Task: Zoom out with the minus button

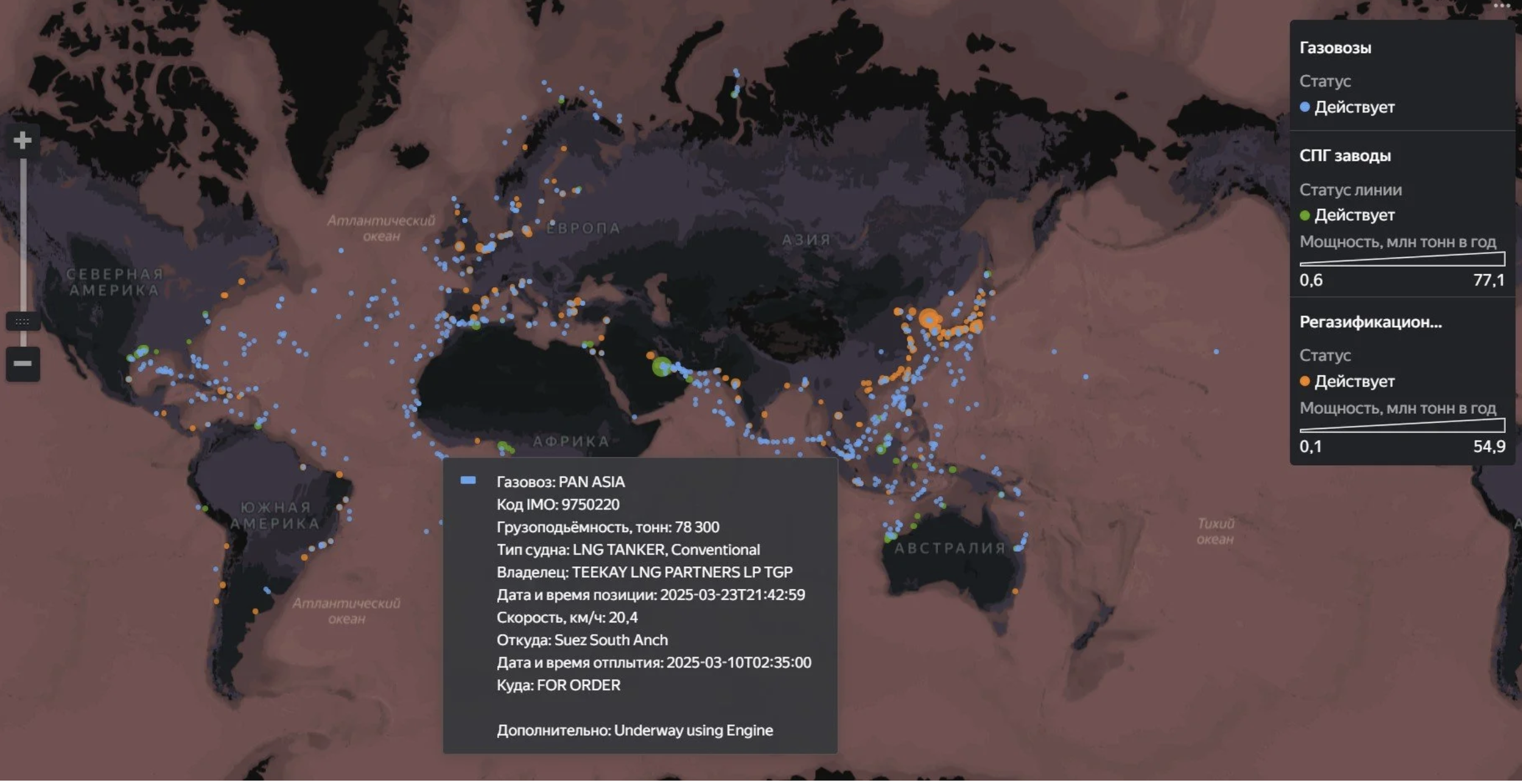Action: click(23, 364)
